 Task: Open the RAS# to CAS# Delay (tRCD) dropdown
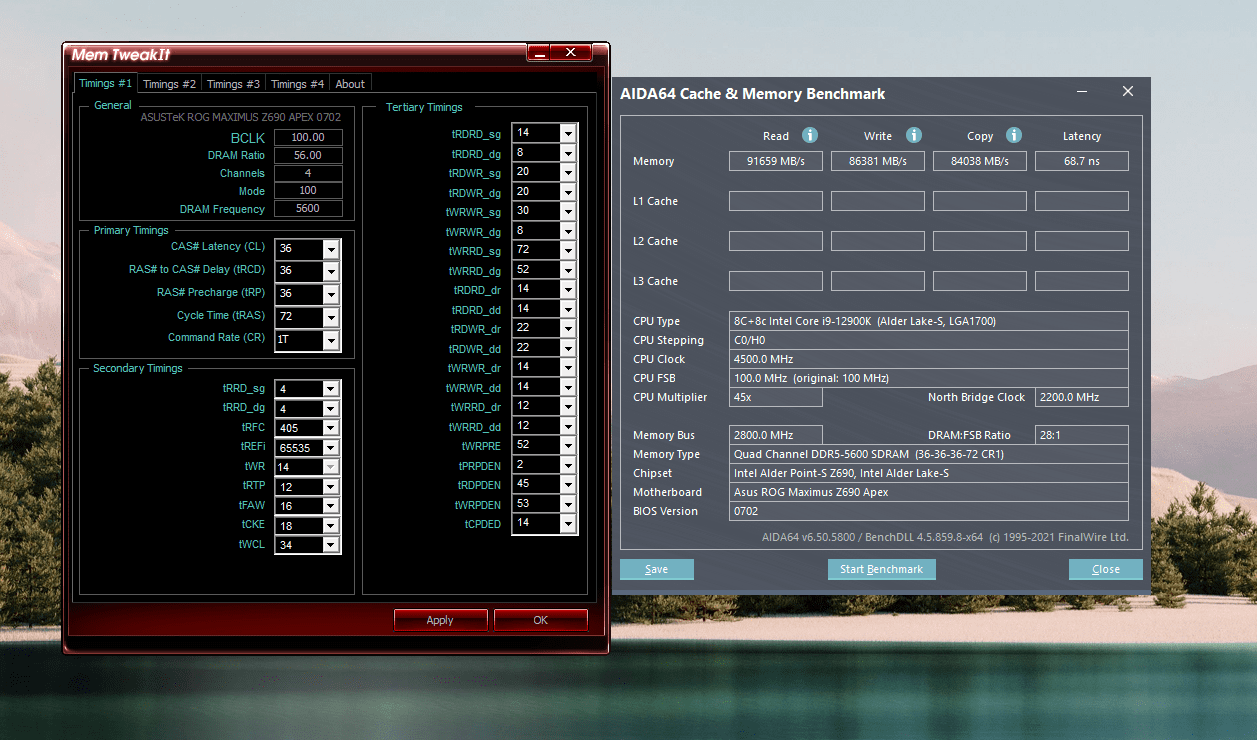click(331, 272)
